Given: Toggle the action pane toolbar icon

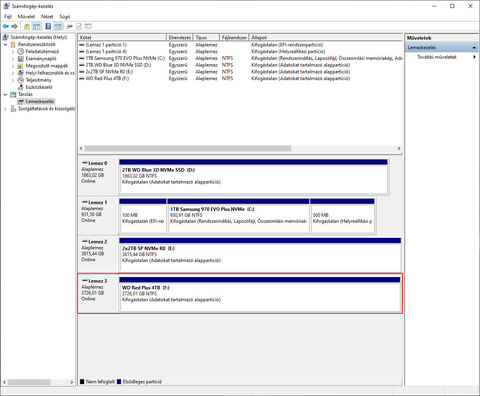Looking at the screenshot, I should pyautogui.click(x=58, y=26).
